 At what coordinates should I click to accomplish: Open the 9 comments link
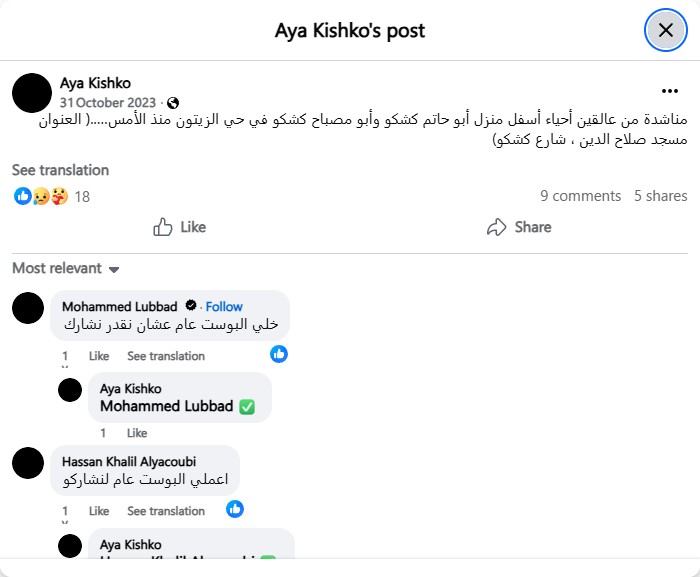click(580, 196)
